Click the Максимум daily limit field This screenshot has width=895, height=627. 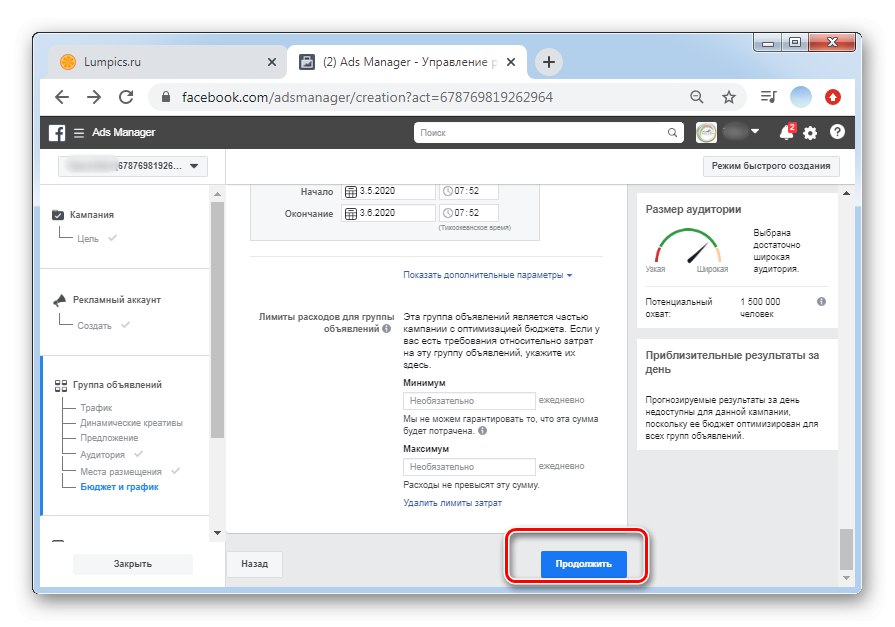pyautogui.click(x=469, y=467)
